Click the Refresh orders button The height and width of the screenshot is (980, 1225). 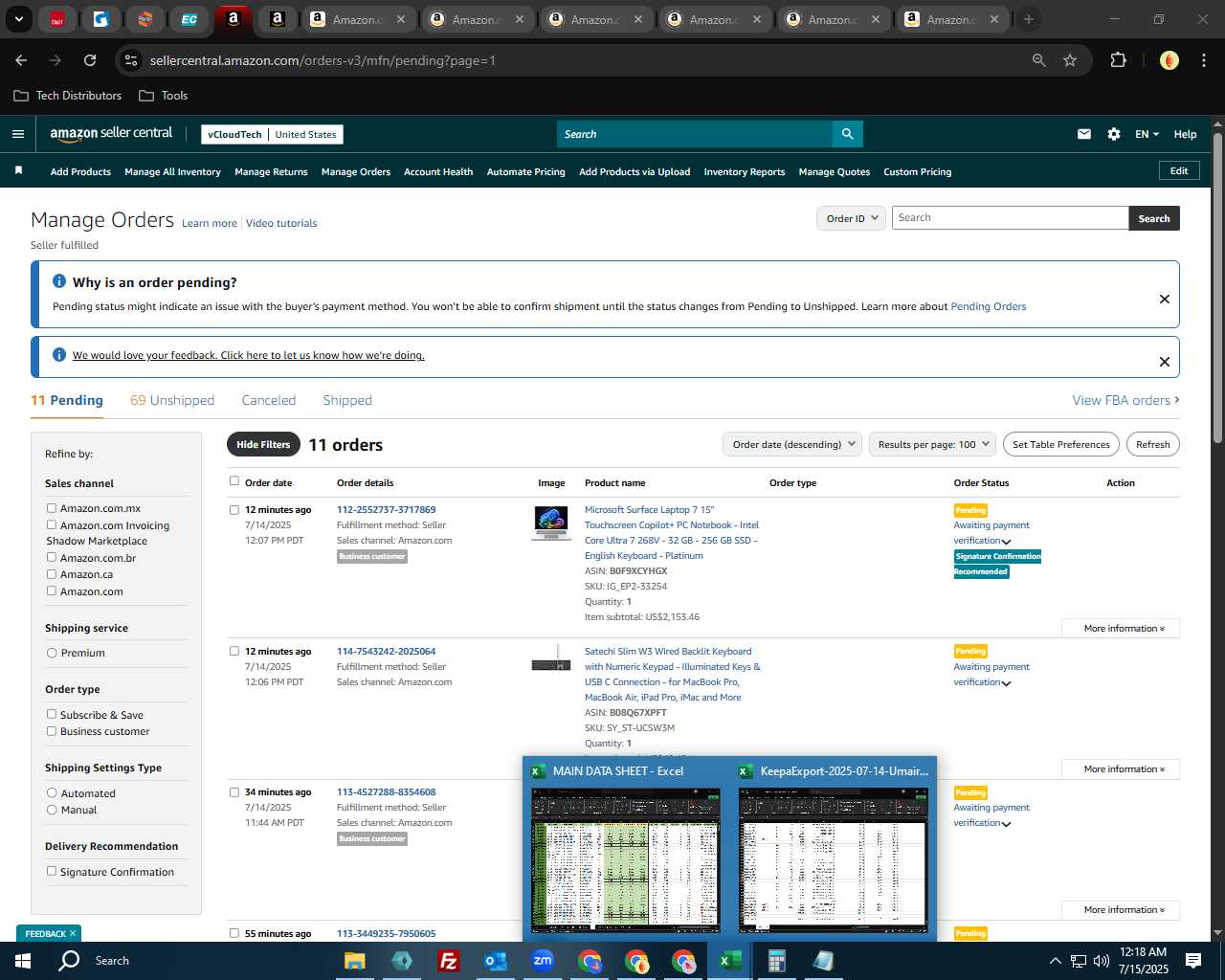[1153, 444]
